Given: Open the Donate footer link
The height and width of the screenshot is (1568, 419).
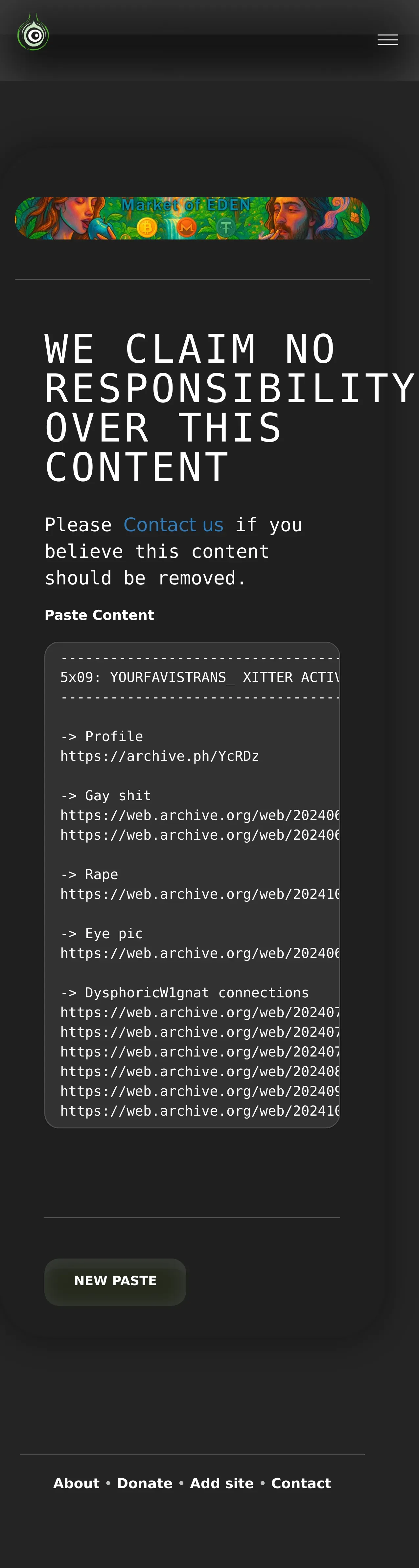Looking at the screenshot, I should click(x=144, y=1483).
